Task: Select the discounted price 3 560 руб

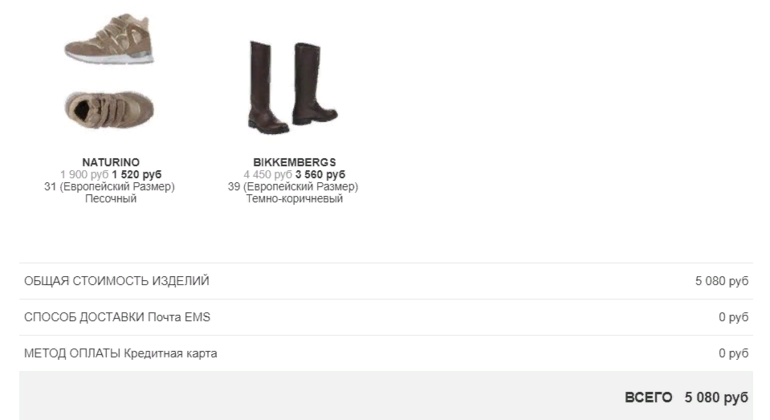Action: [320, 174]
